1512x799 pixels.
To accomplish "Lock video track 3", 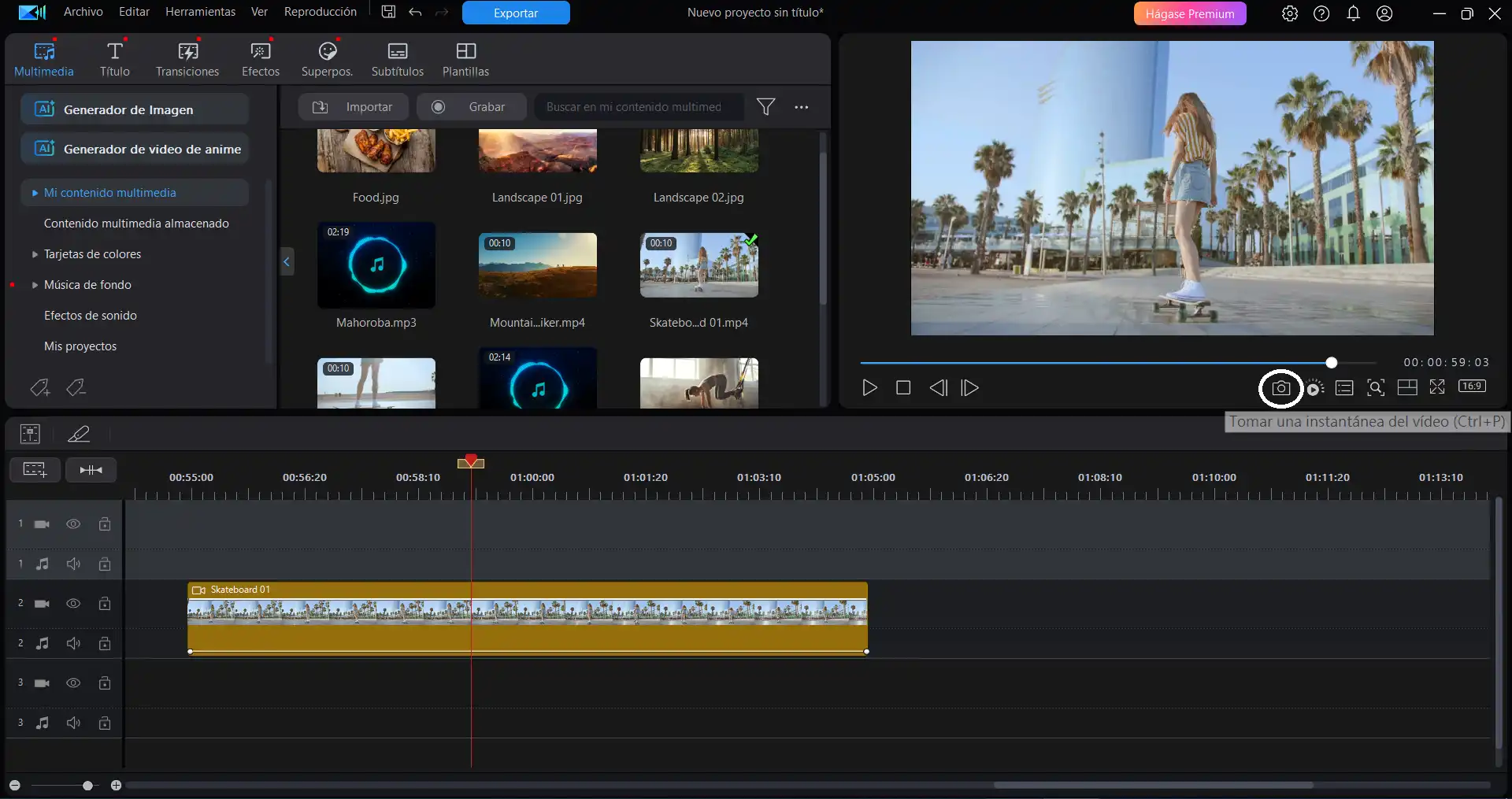I will click(x=105, y=683).
